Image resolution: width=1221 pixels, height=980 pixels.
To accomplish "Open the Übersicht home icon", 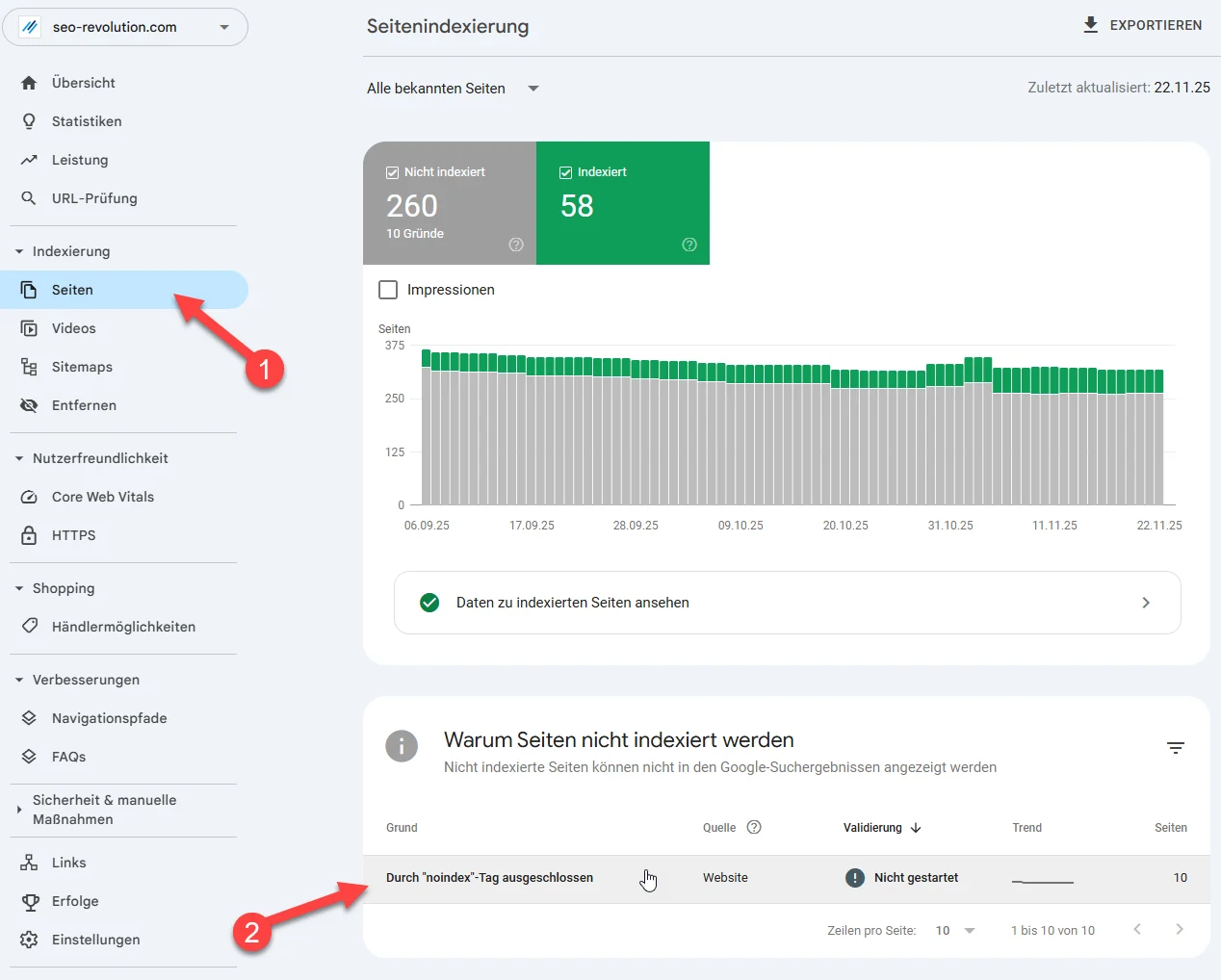I will [x=29, y=83].
